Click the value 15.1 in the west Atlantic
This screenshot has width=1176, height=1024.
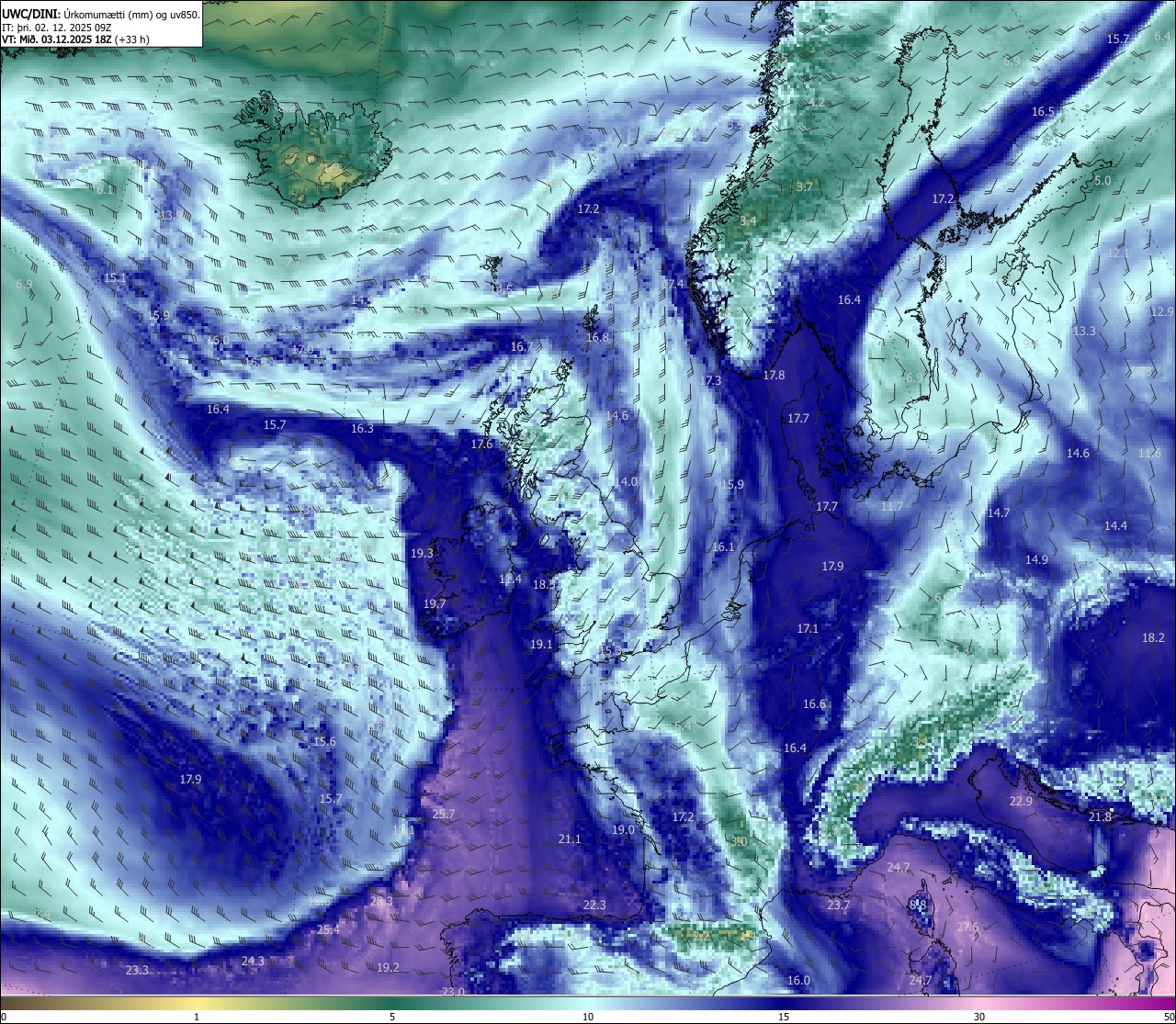pos(114,277)
